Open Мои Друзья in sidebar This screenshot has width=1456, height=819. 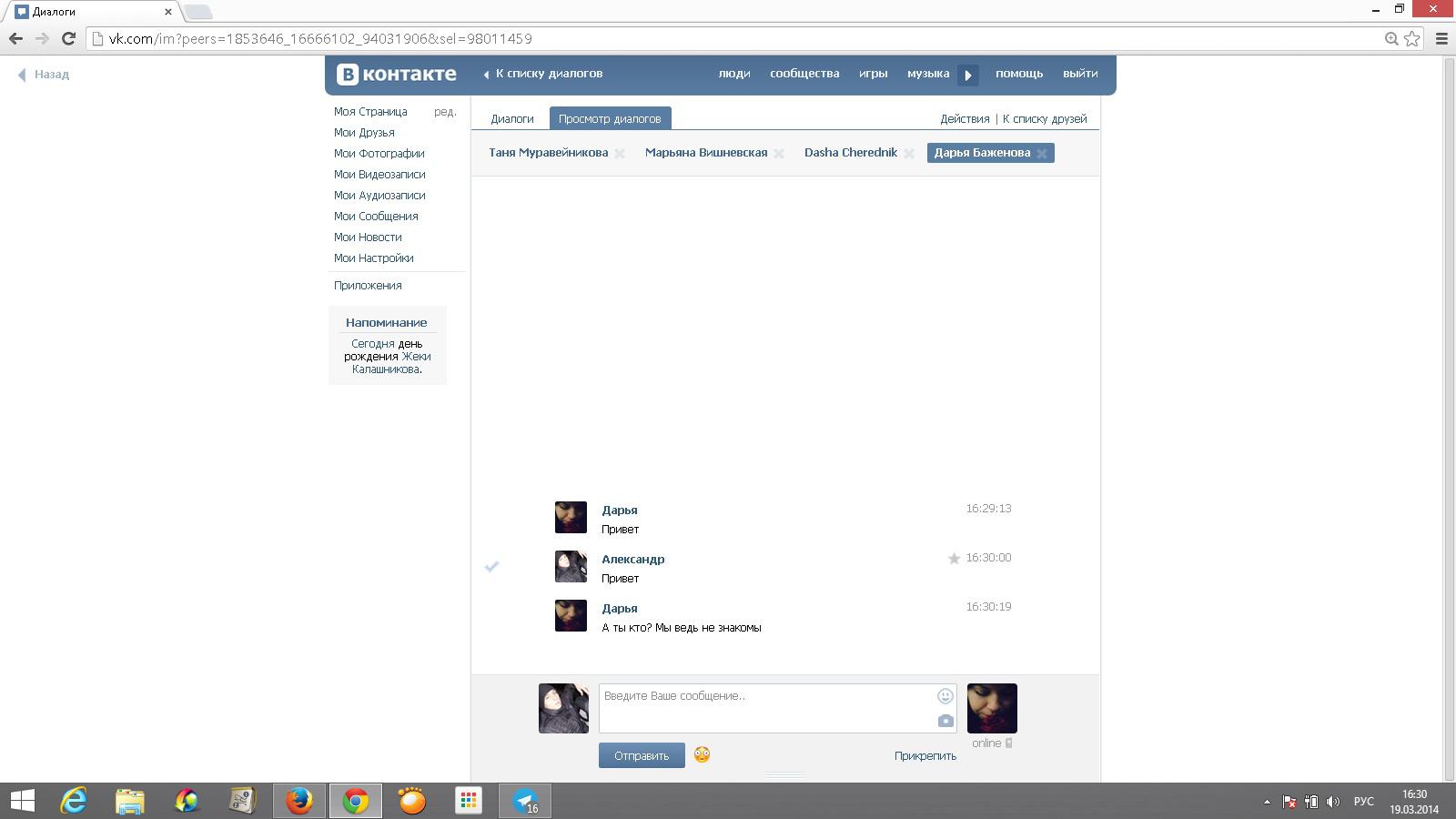coord(364,133)
